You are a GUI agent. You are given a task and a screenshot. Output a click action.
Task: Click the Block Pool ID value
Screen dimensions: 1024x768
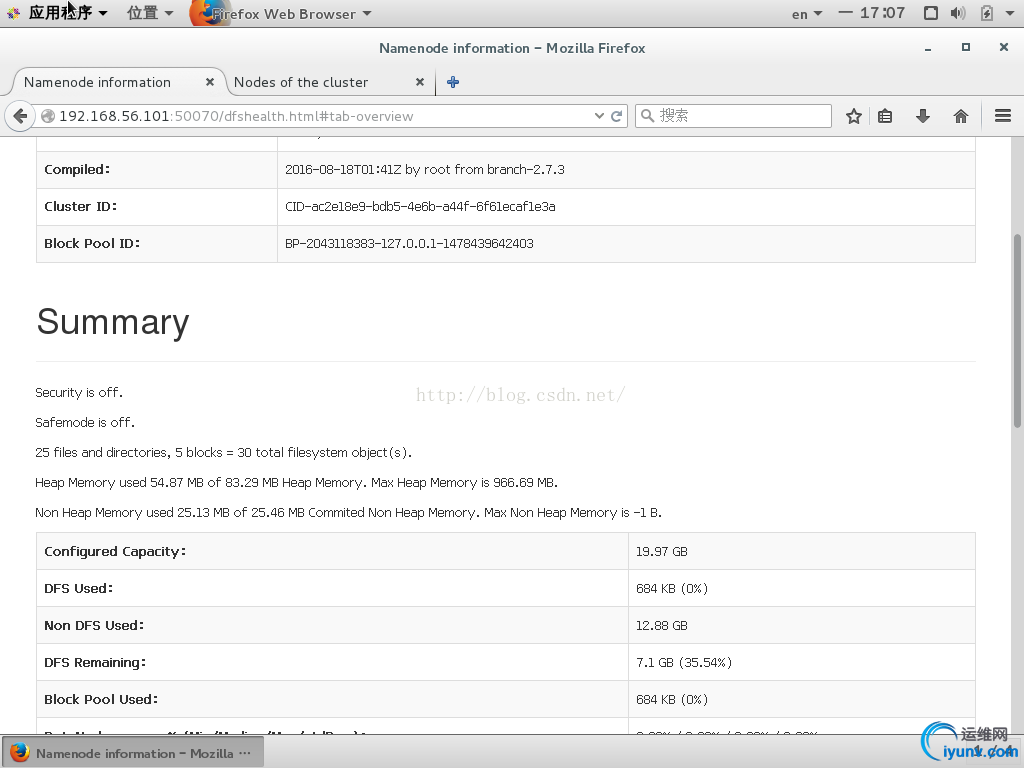coord(409,244)
